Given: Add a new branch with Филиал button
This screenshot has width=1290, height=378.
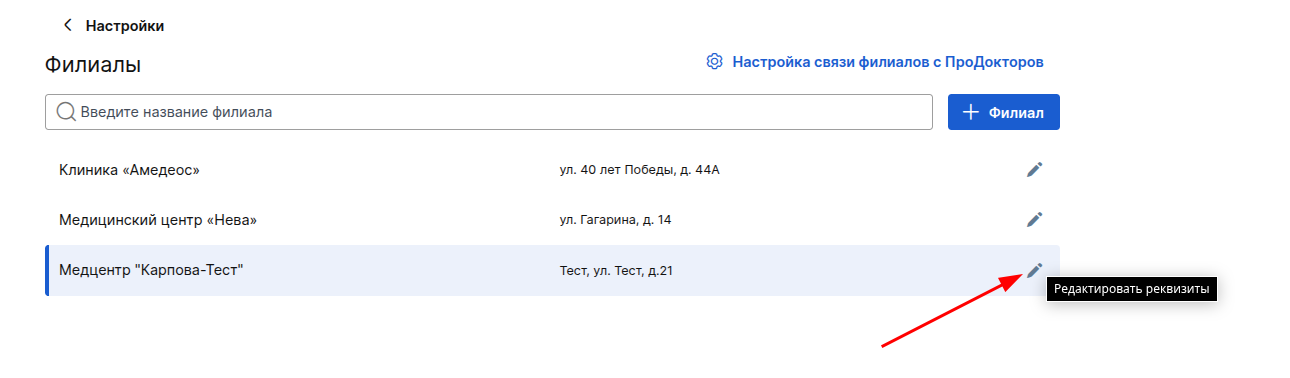Looking at the screenshot, I should pyautogui.click(x=1004, y=112).
